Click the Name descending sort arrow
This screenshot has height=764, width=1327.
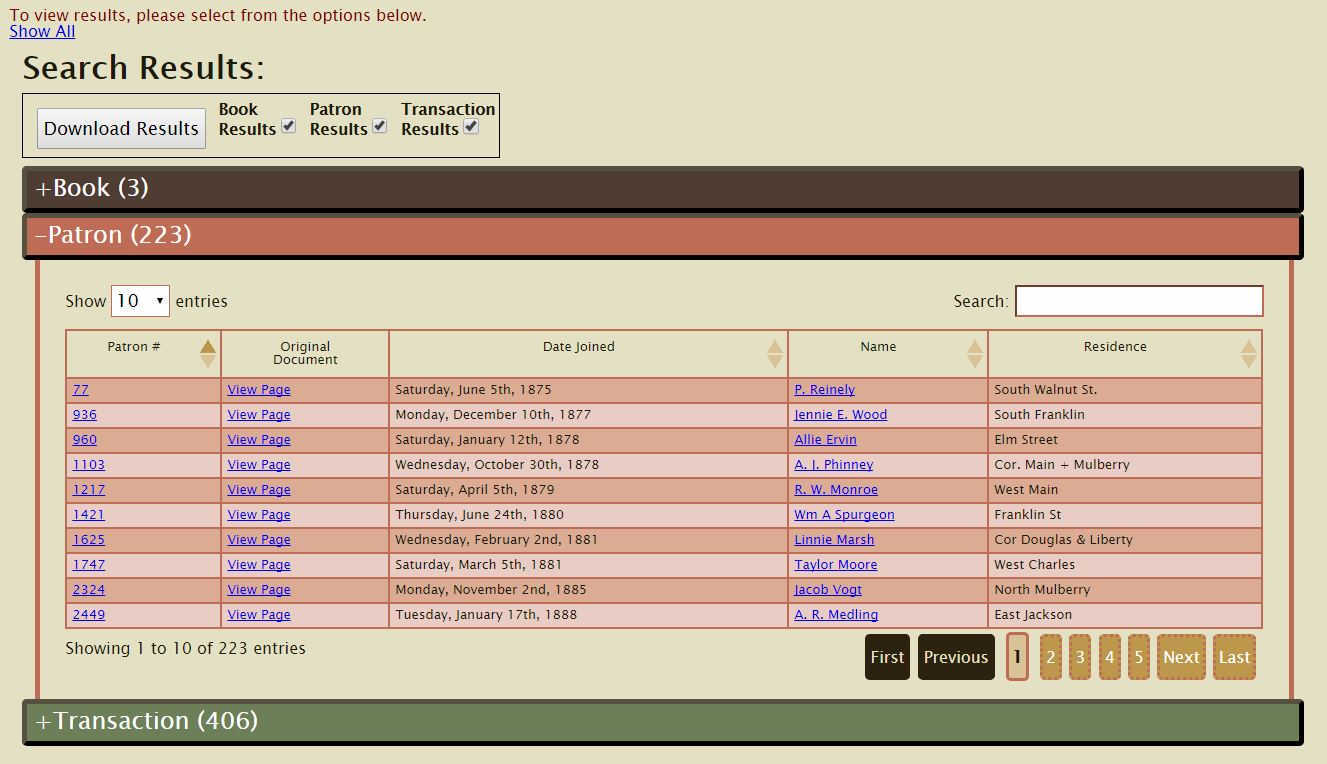click(975, 359)
